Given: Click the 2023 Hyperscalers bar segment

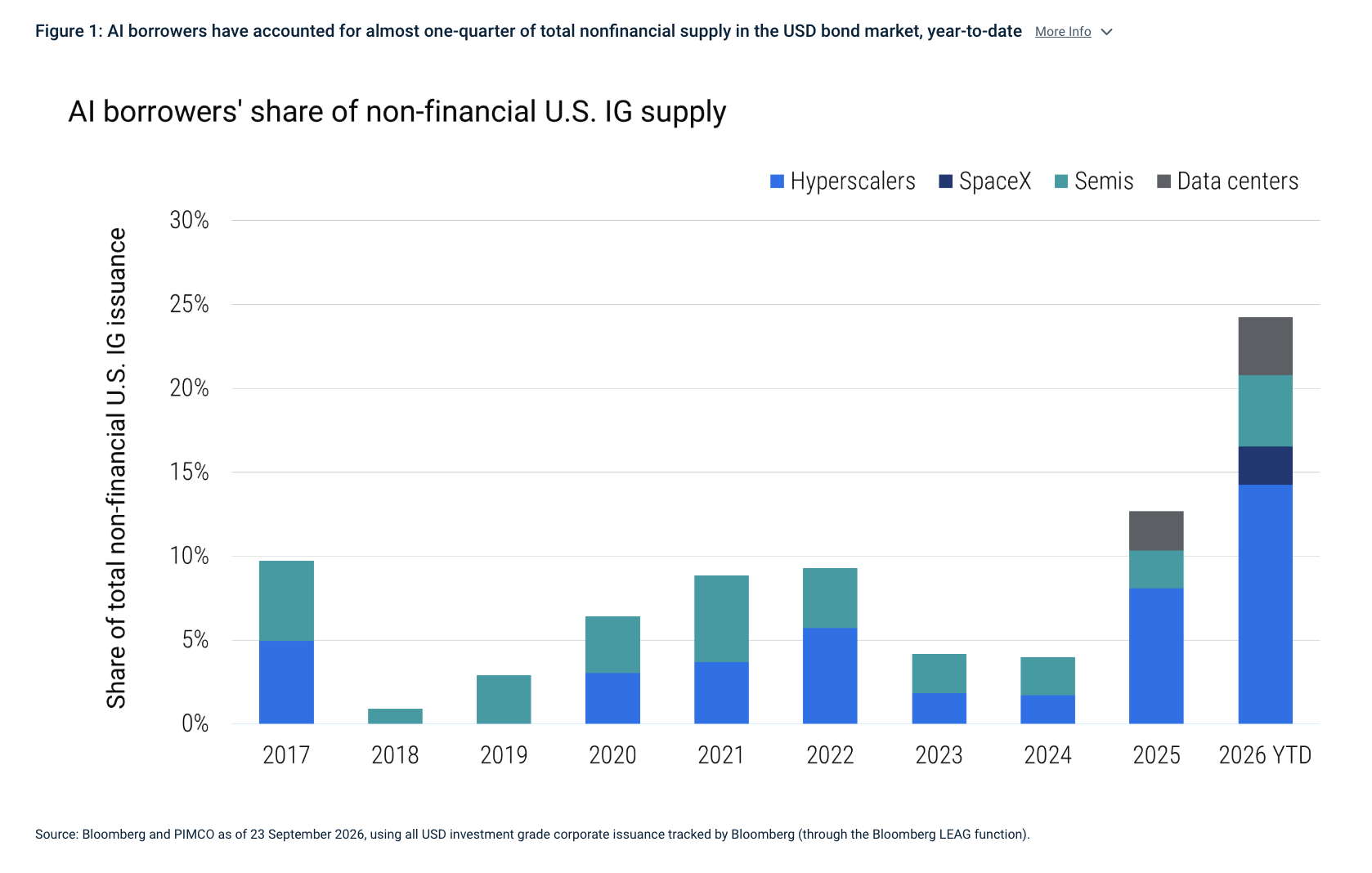Looking at the screenshot, I should (x=939, y=709).
